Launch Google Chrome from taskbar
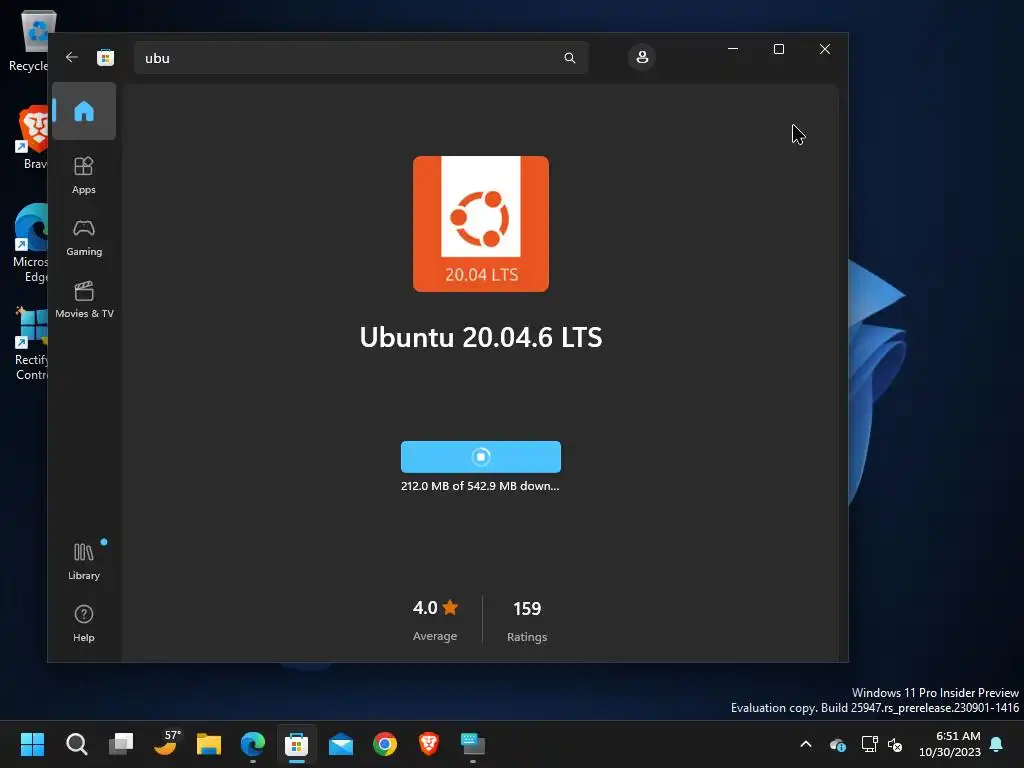 coord(385,744)
